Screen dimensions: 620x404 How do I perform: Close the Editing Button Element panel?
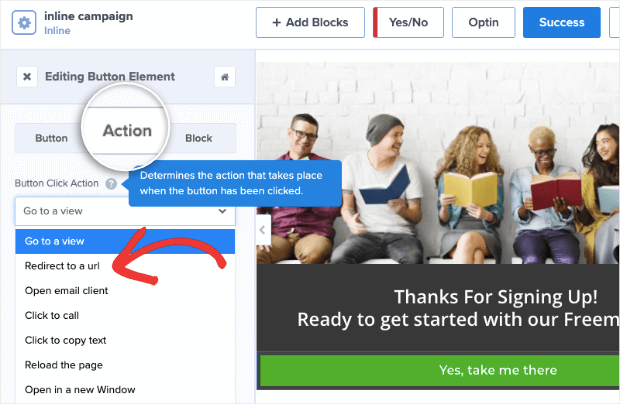pos(27,77)
